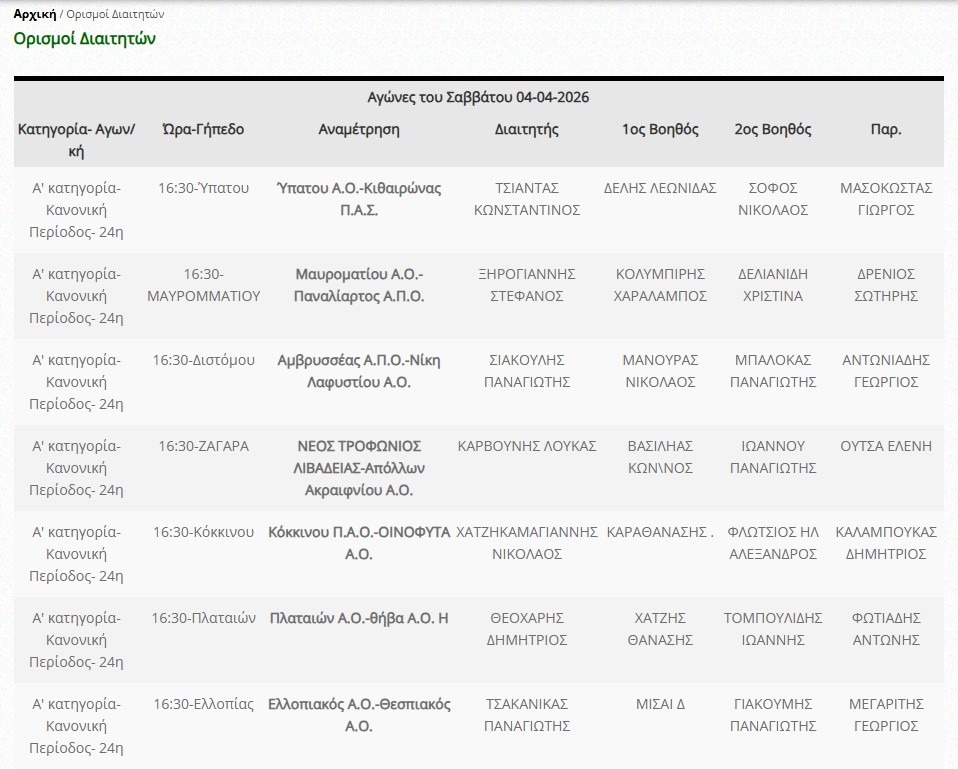Viewport: 958px width, 769px height.
Task: Click the Αναμέτρηση column header
Action: coord(359,130)
